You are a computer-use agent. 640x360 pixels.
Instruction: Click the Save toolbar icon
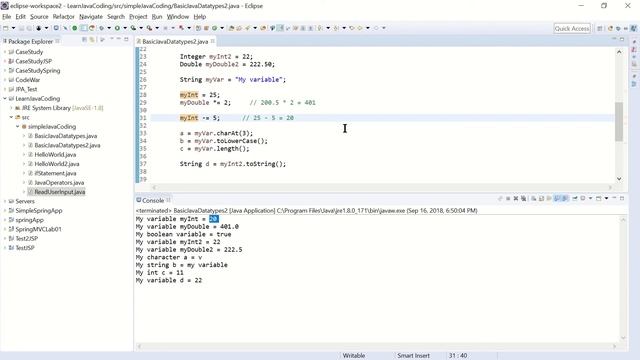[21, 28]
